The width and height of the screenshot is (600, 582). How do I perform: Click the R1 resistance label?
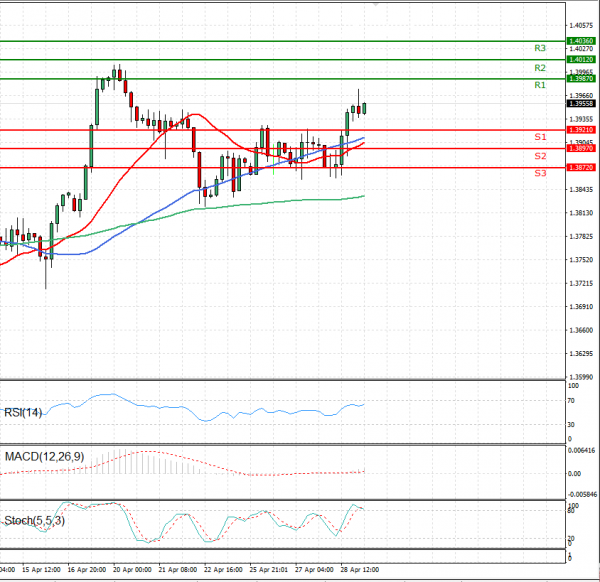pos(539,86)
